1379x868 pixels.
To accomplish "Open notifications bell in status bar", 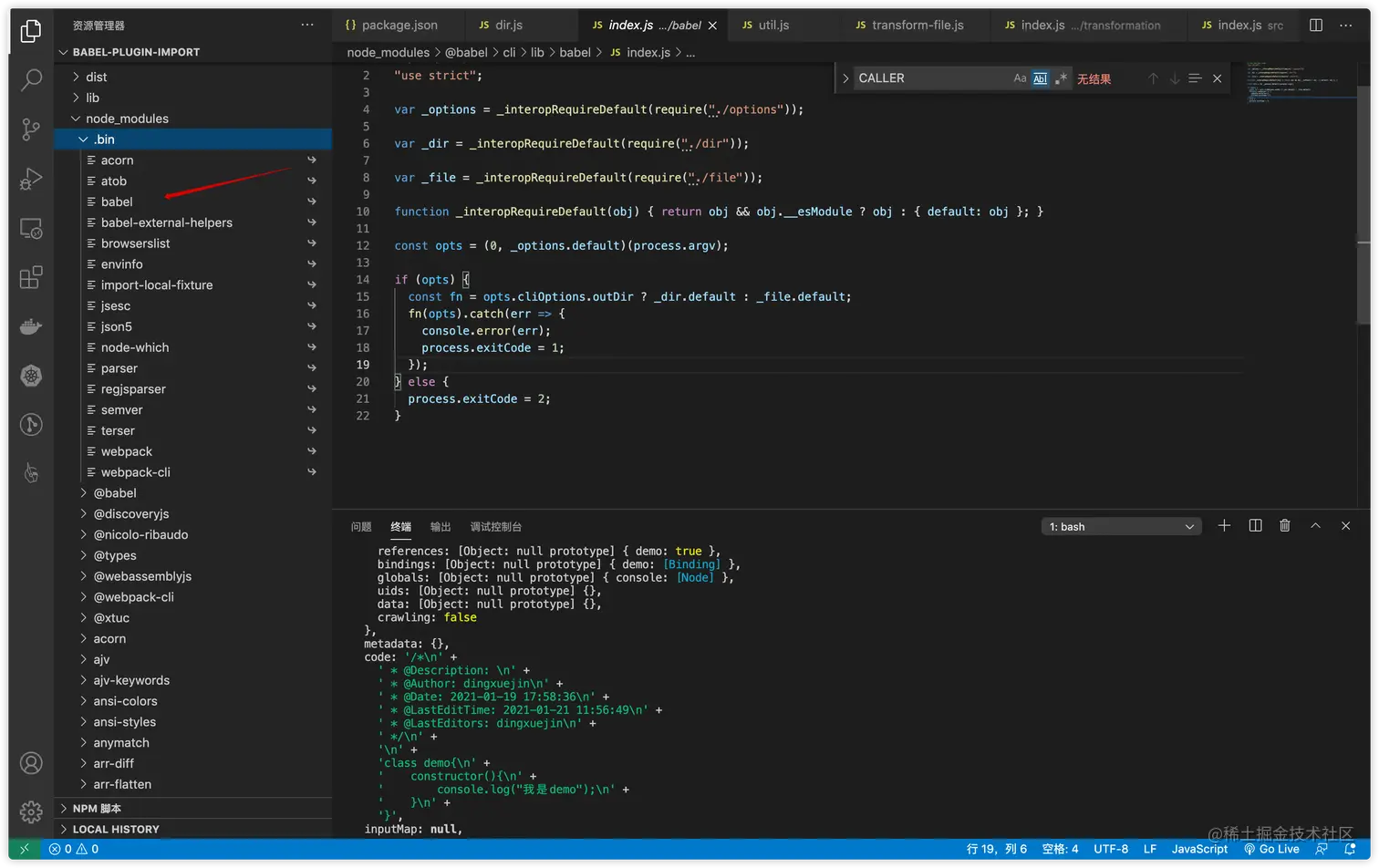I will tap(1350, 849).
